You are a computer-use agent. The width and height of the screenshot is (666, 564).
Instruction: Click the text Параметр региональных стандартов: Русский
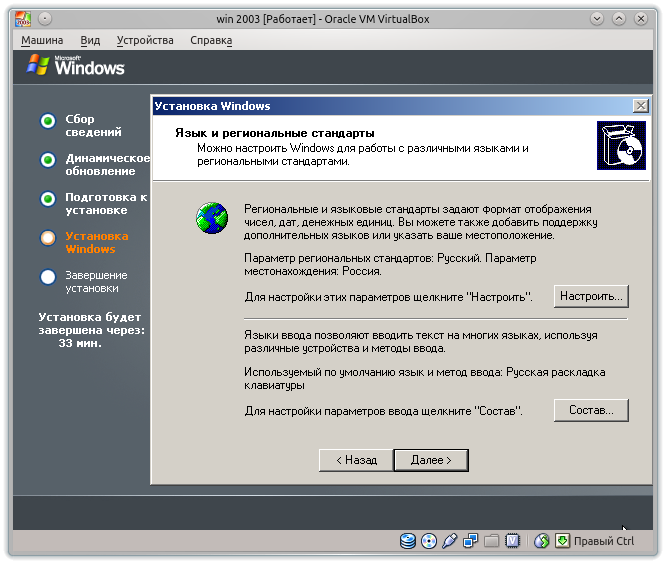point(363,258)
